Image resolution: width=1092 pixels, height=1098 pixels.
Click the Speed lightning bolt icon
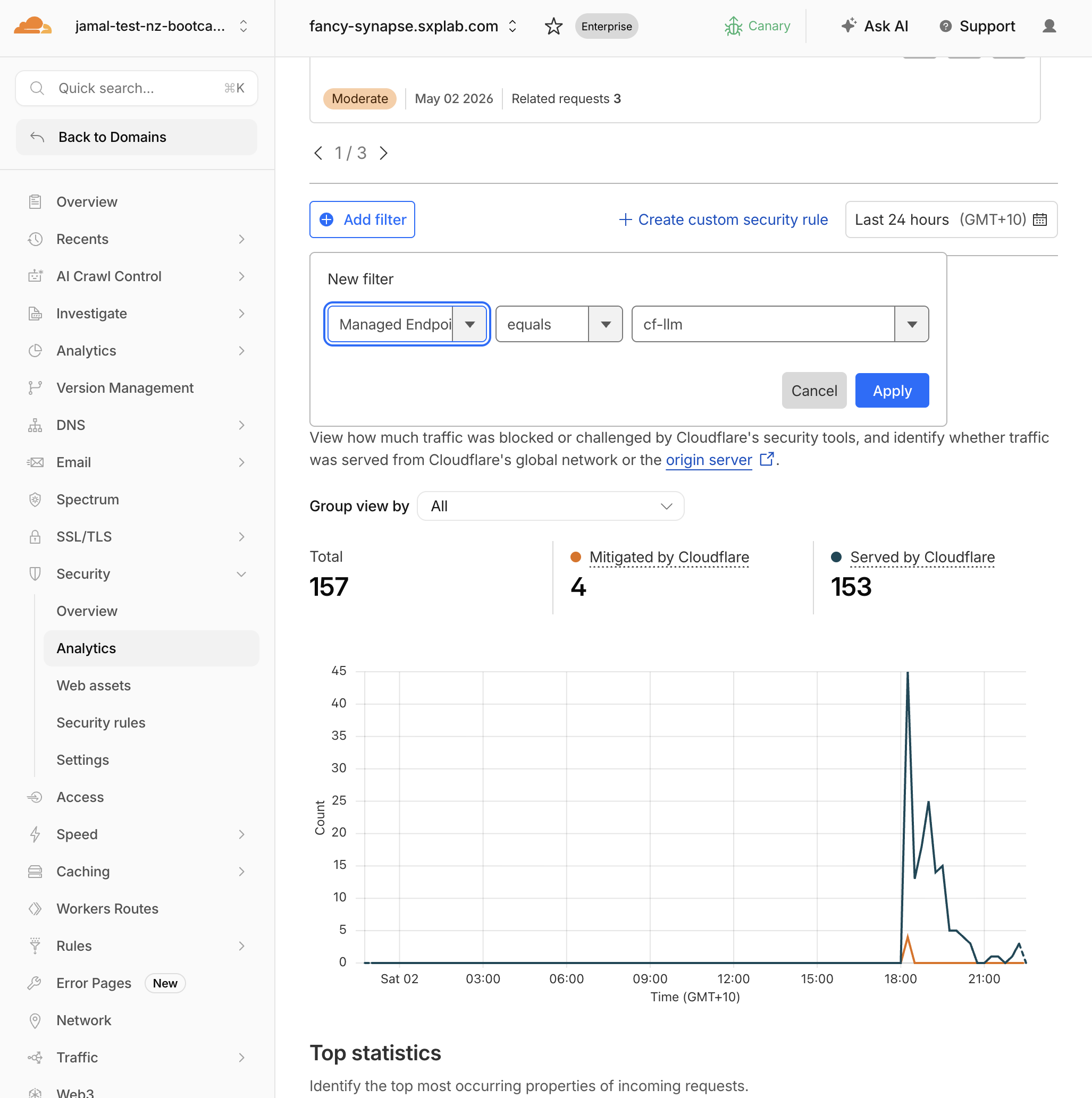(35, 834)
